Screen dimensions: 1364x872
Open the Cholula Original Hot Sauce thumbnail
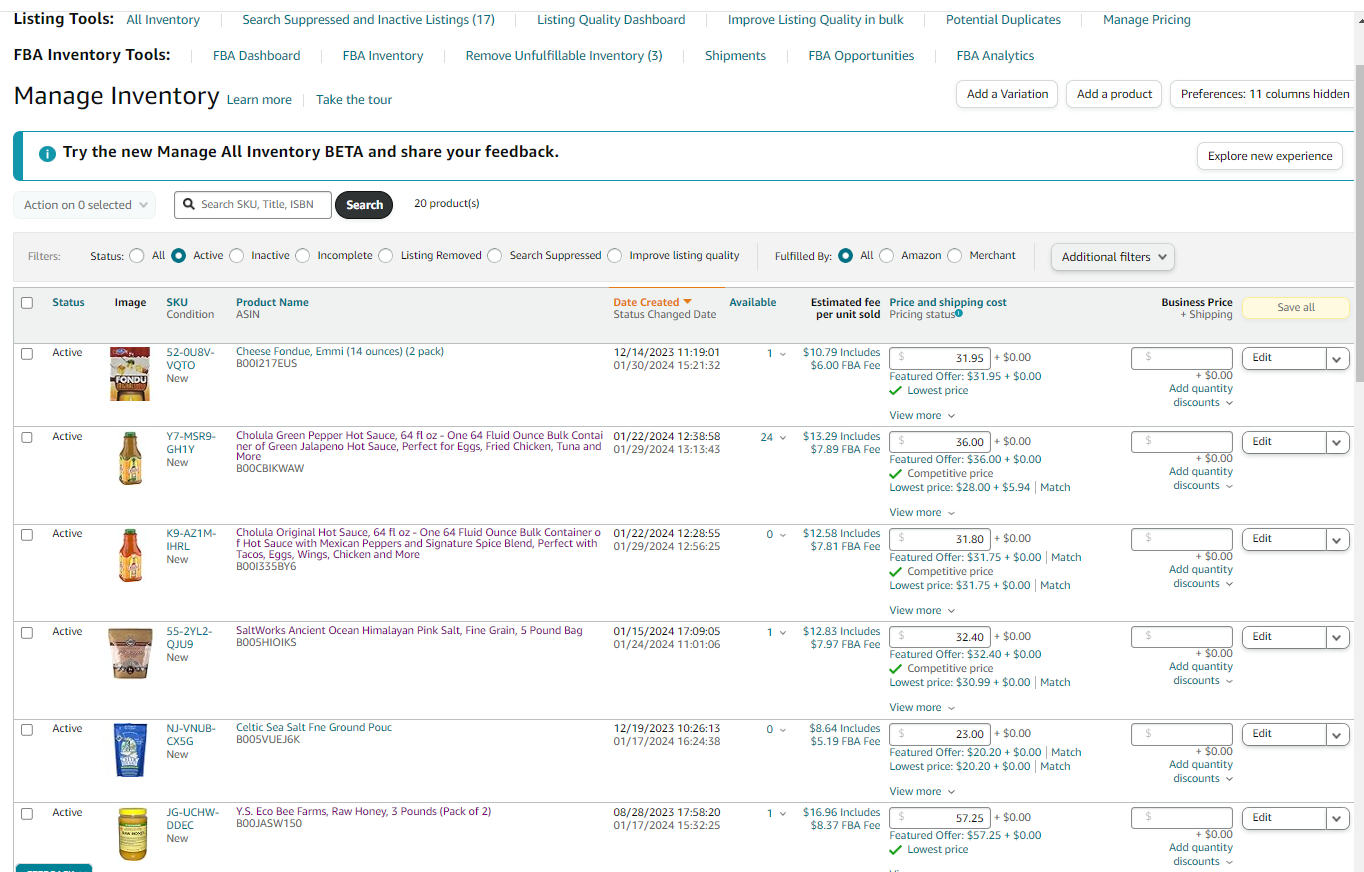[130, 556]
